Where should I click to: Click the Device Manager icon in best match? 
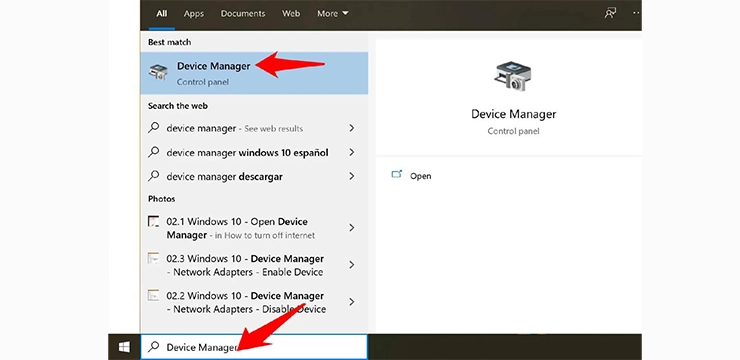pos(158,72)
